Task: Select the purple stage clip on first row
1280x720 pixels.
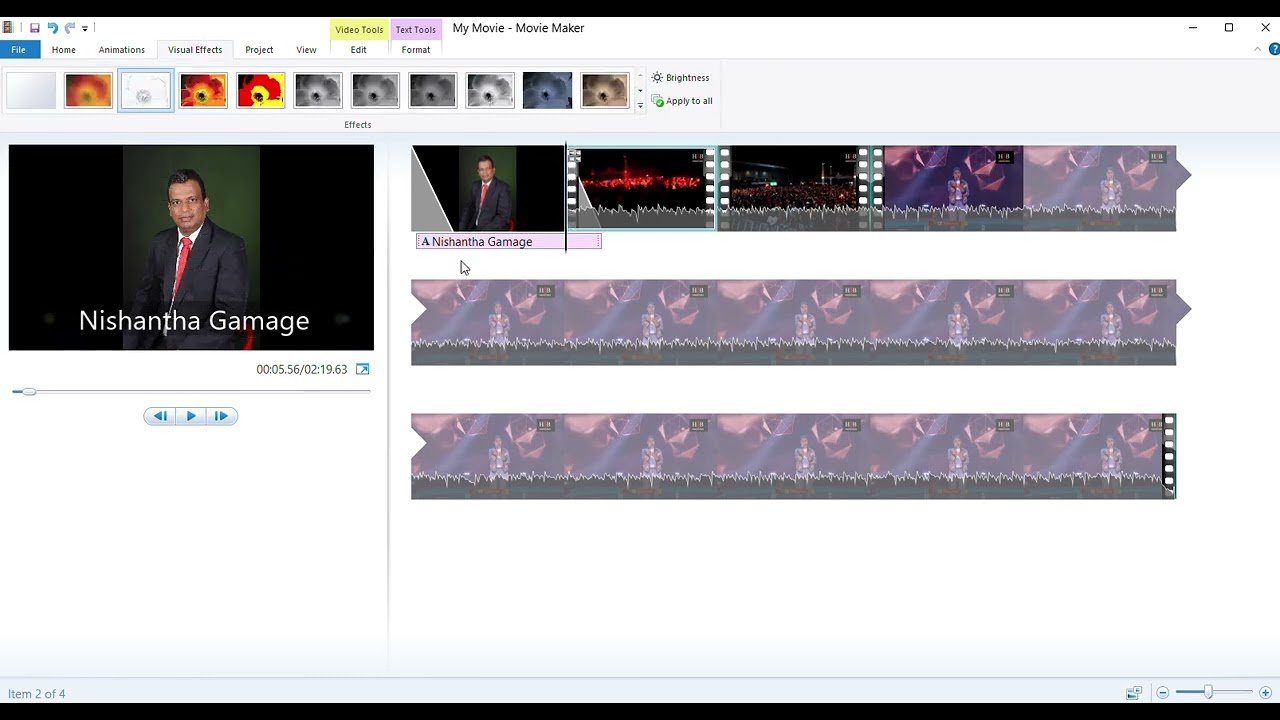Action: click(x=1030, y=188)
